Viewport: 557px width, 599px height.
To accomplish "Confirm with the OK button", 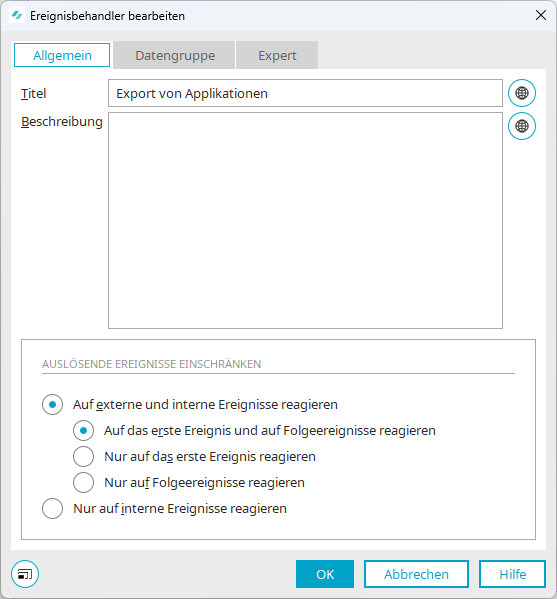I will pos(325,574).
